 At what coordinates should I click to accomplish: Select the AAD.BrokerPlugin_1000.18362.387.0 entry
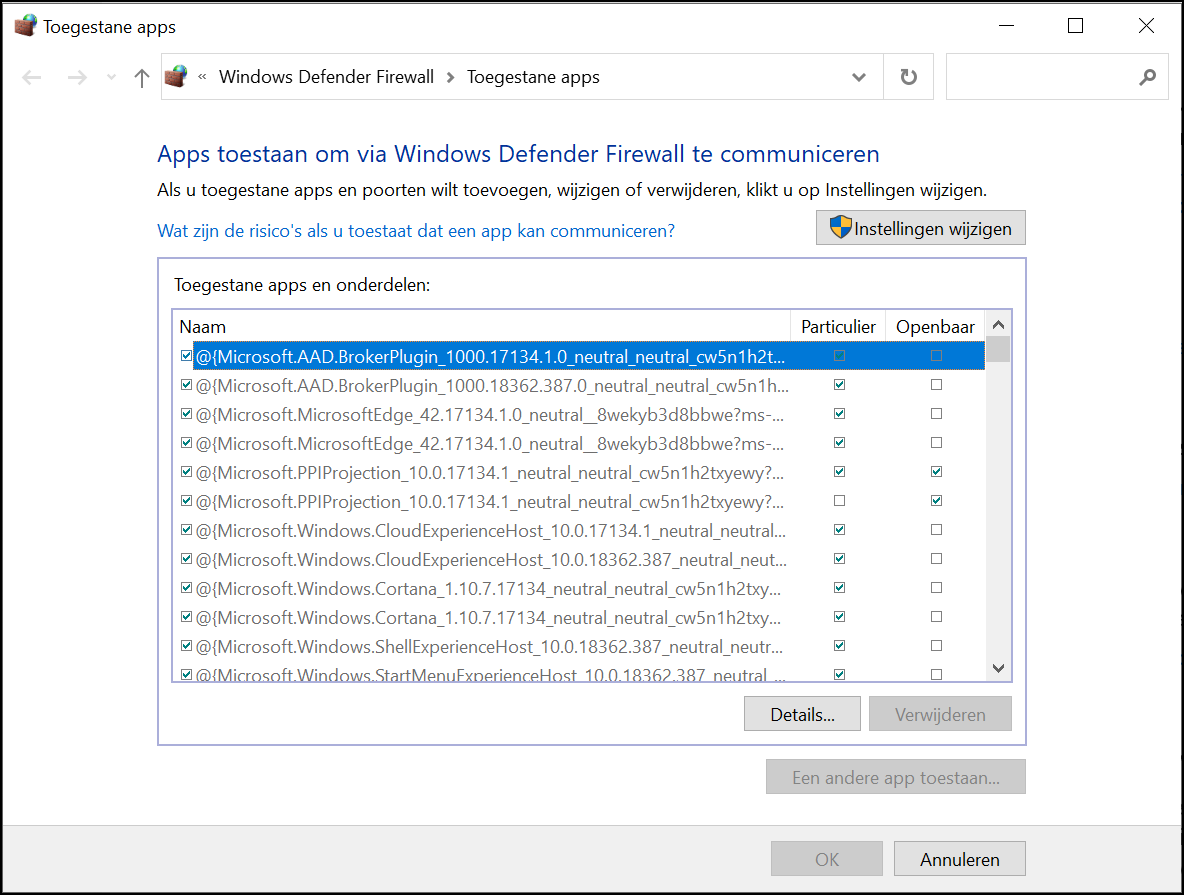click(492, 386)
